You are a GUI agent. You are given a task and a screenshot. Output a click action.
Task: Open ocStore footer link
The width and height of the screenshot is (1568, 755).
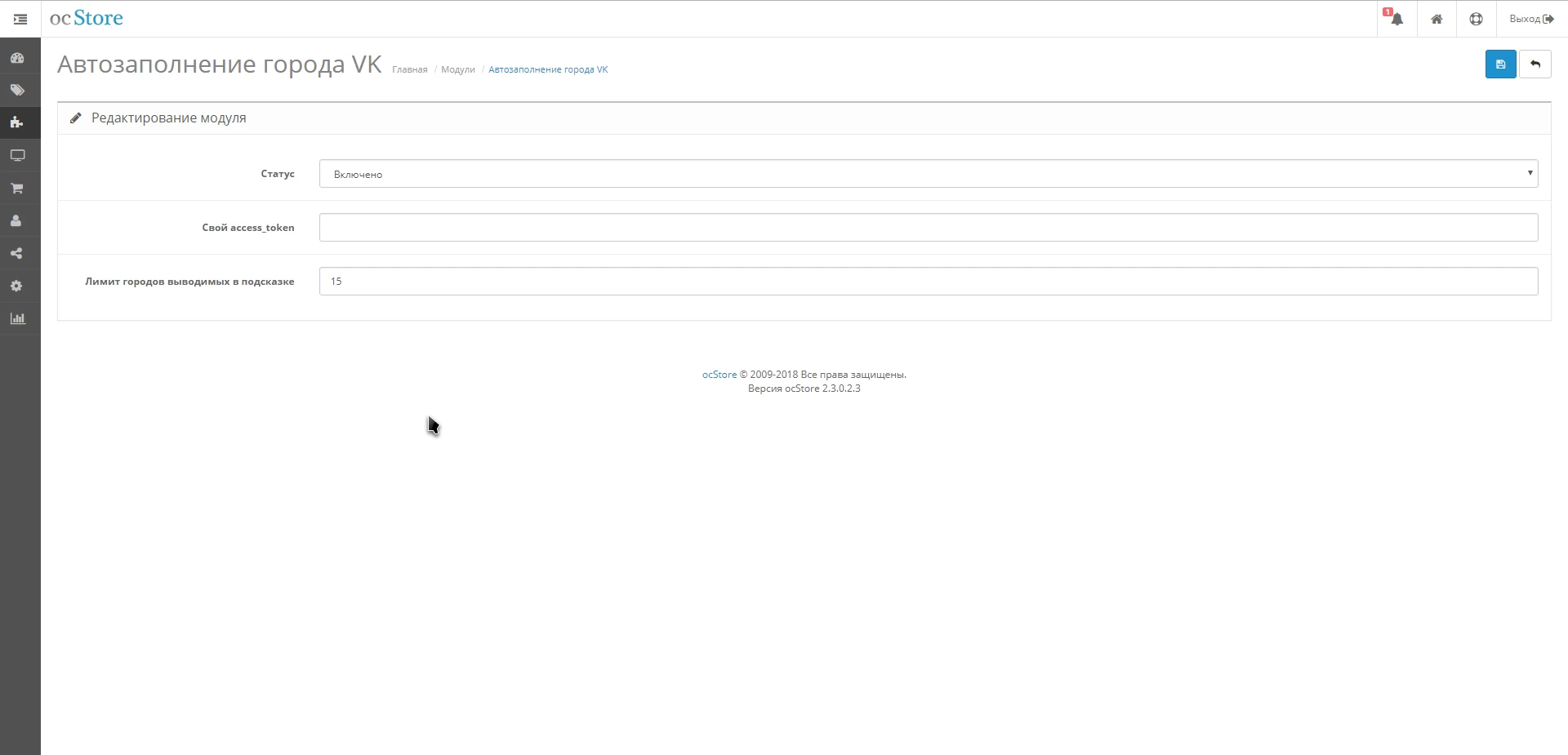coord(719,375)
